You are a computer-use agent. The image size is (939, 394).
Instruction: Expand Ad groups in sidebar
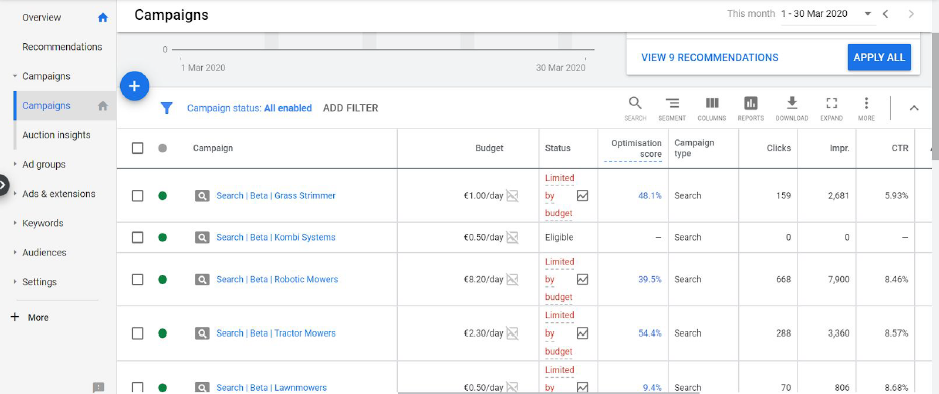[14, 165]
